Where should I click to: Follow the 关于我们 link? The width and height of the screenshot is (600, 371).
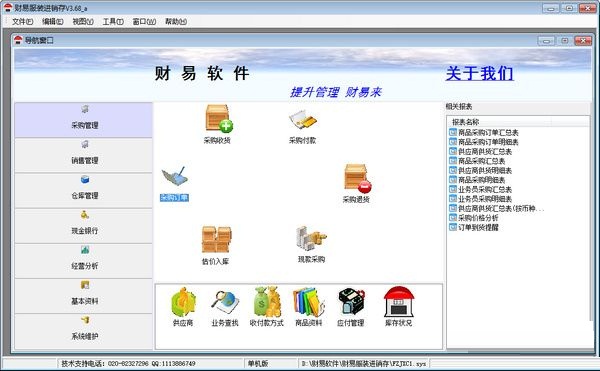(479, 73)
